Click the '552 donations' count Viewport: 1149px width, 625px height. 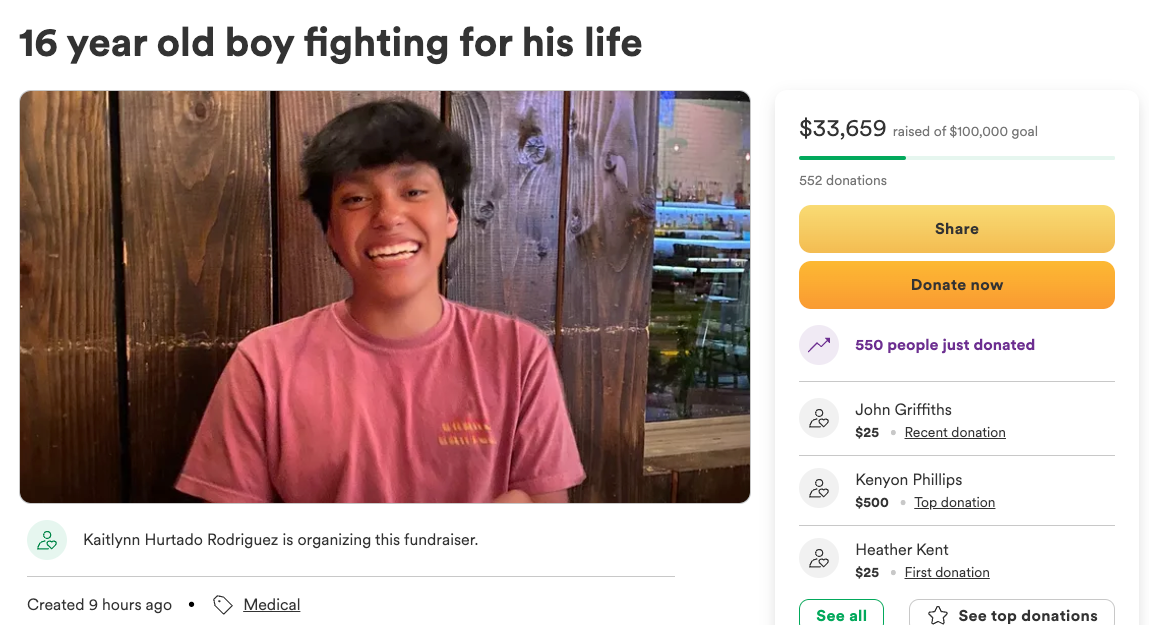[843, 181]
